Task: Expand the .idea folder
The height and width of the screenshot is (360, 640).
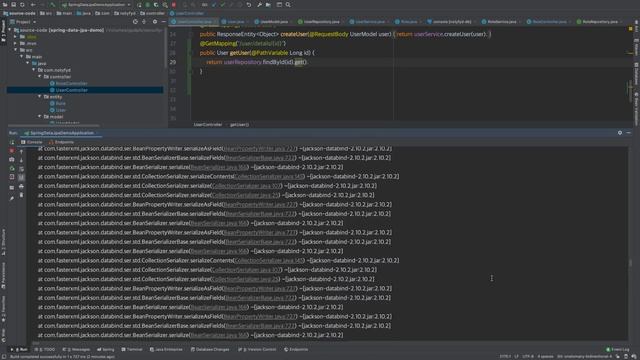Action: (x=16, y=37)
